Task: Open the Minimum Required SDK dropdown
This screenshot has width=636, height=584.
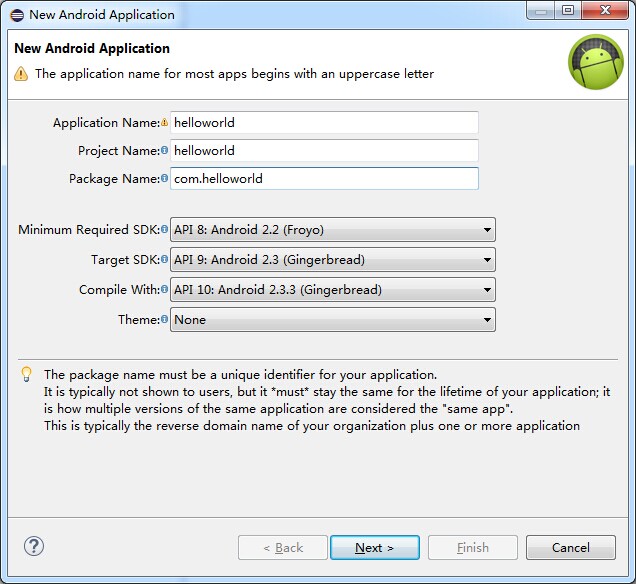Action: (x=333, y=230)
